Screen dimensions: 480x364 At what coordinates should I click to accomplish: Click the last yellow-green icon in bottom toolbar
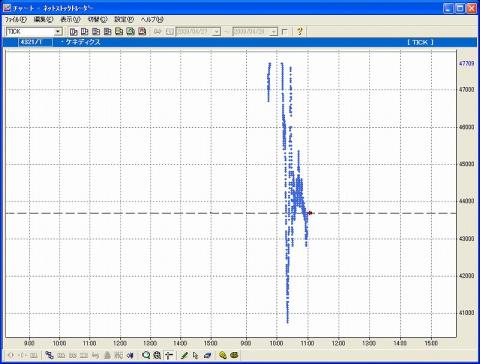coord(235,355)
